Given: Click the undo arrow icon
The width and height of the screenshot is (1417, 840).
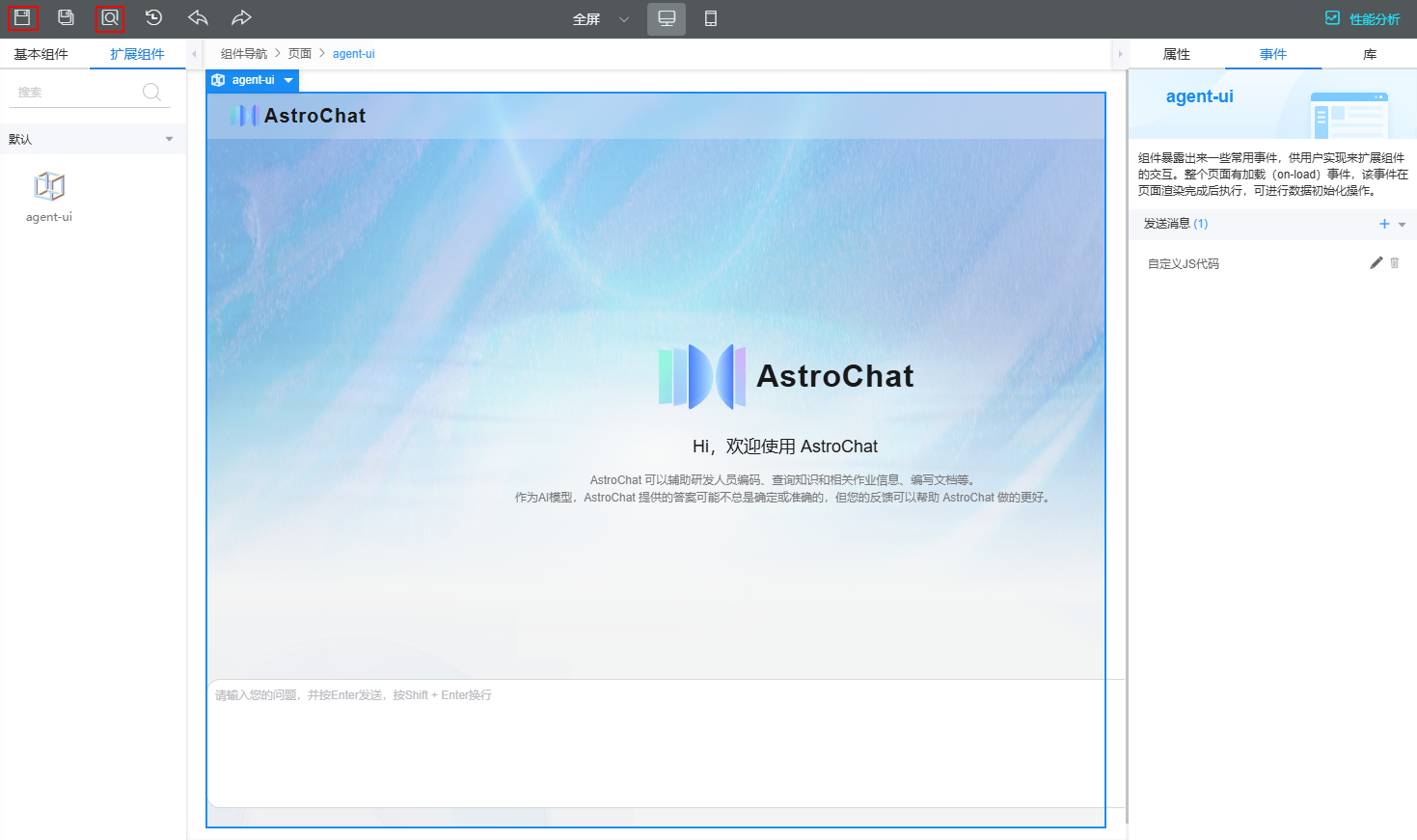Looking at the screenshot, I should (x=198, y=17).
